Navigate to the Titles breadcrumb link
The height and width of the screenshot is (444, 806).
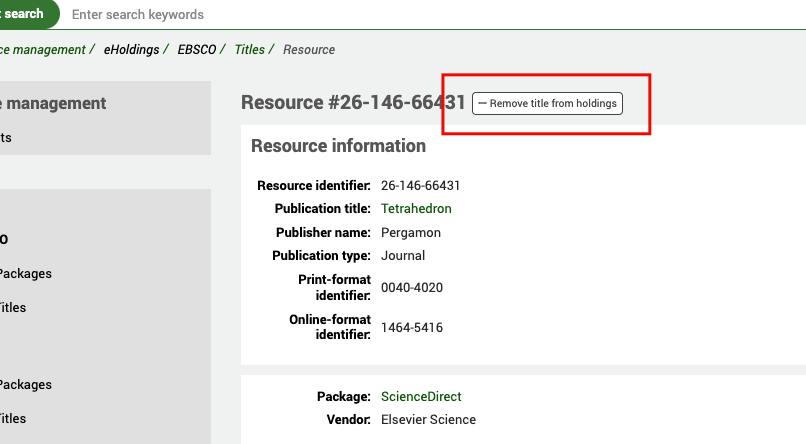pos(250,49)
